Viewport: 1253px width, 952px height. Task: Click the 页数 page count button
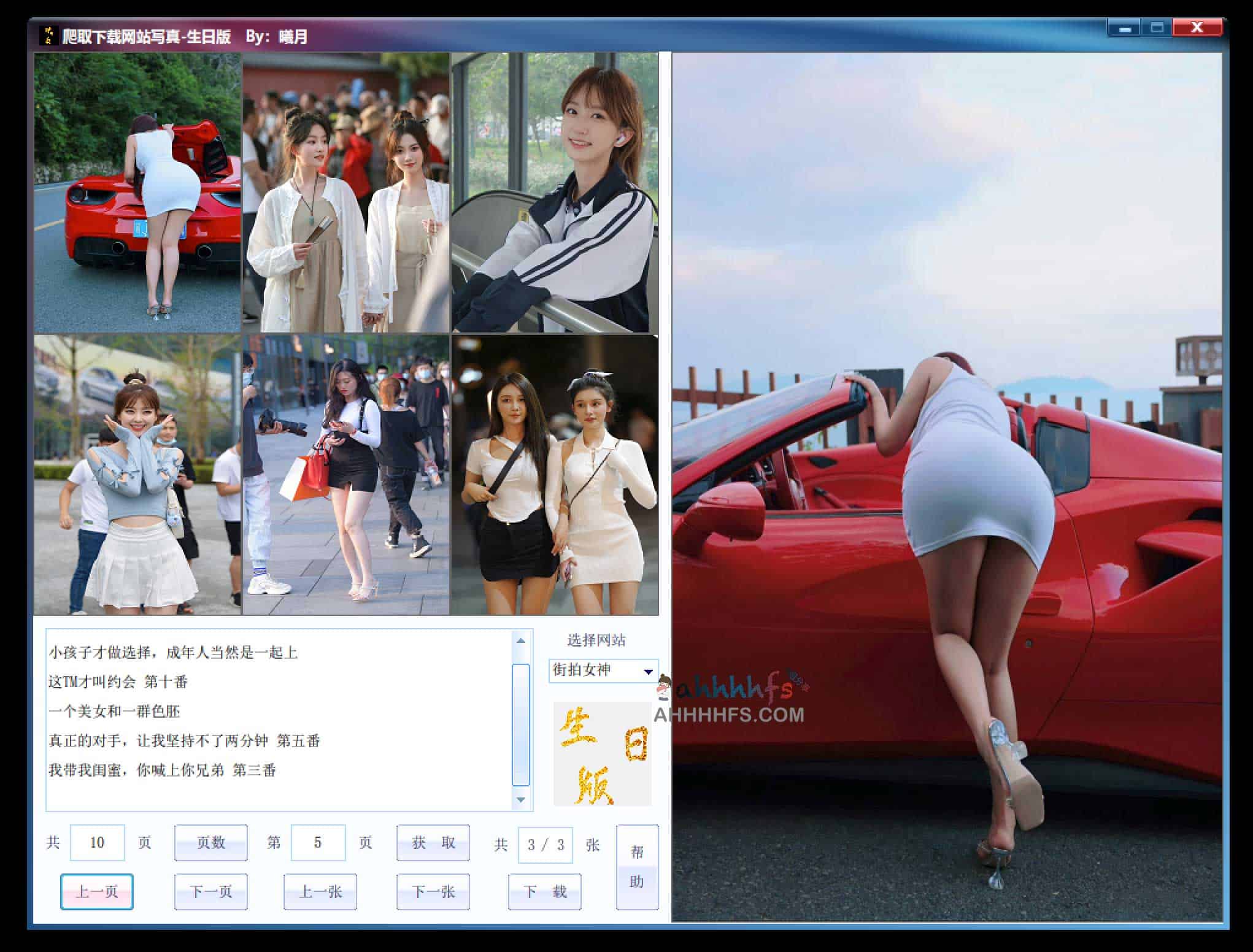pyautogui.click(x=210, y=842)
